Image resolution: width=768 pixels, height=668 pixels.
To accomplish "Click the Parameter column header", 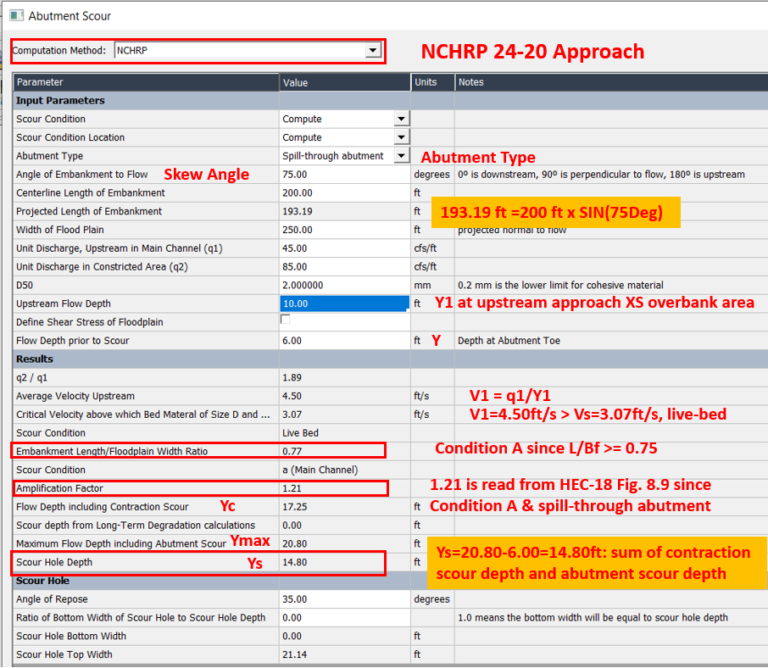I will (x=145, y=82).
